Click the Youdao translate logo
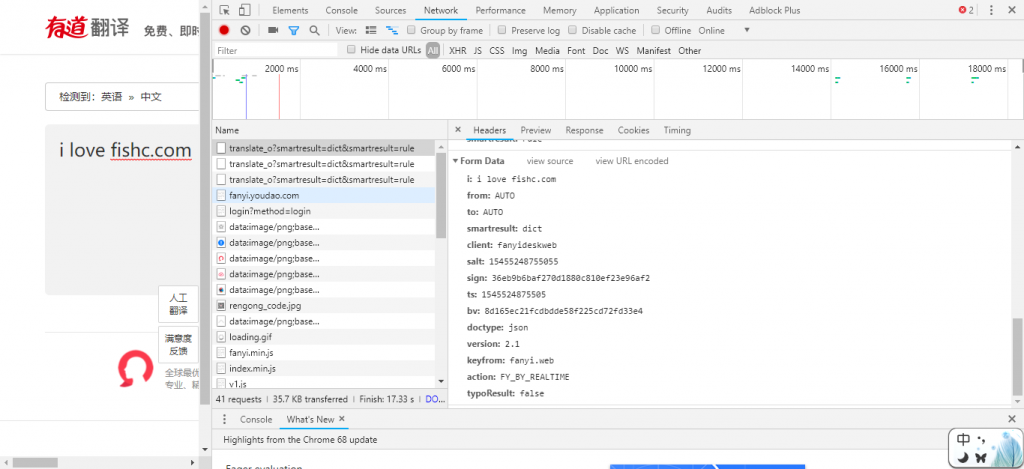 tap(88, 27)
